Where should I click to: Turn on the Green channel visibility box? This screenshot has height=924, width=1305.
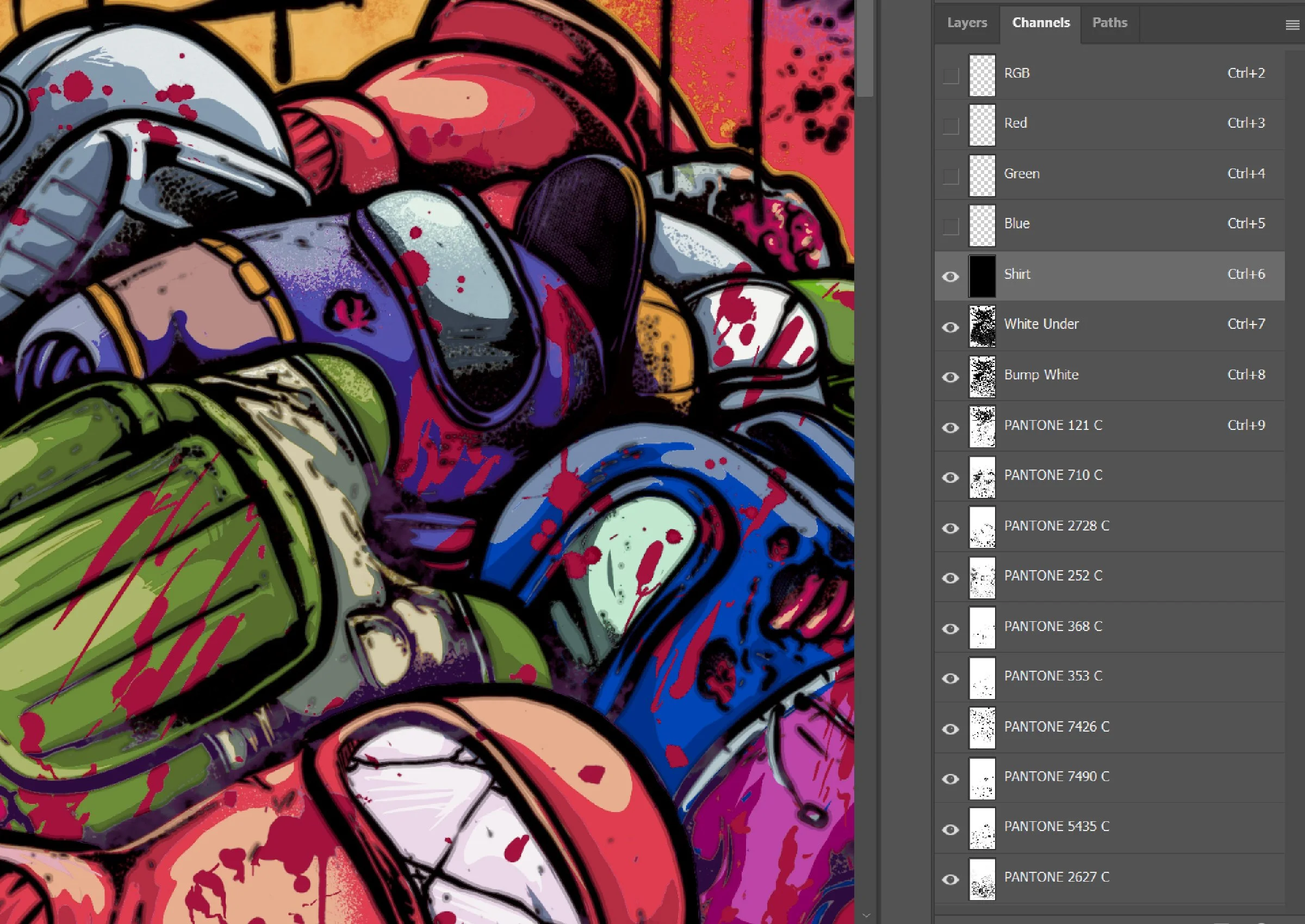click(x=950, y=177)
